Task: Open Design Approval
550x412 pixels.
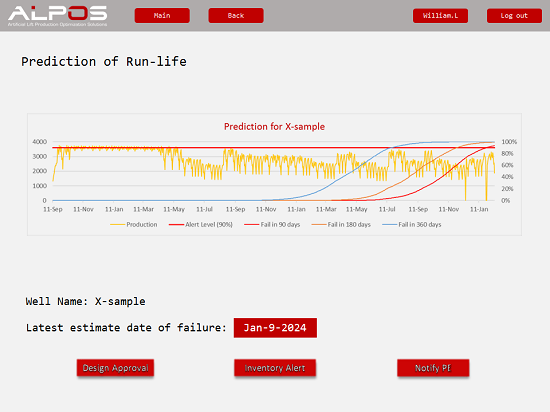Action: point(115,368)
